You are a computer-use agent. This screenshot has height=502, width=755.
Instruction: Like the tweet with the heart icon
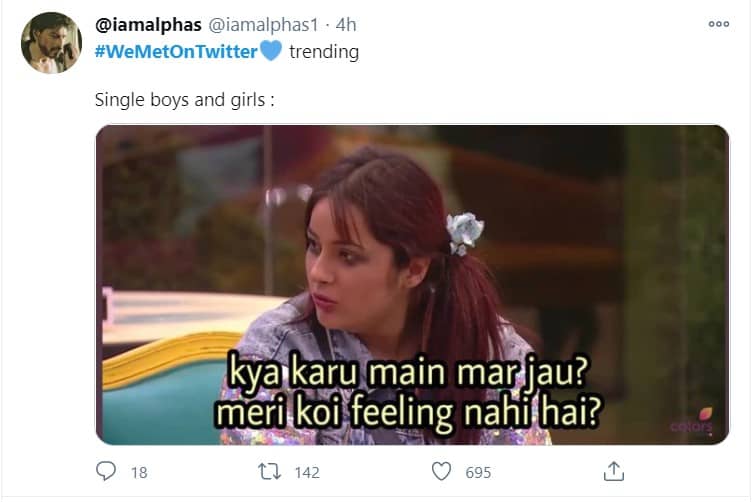(x=441, y=471)
